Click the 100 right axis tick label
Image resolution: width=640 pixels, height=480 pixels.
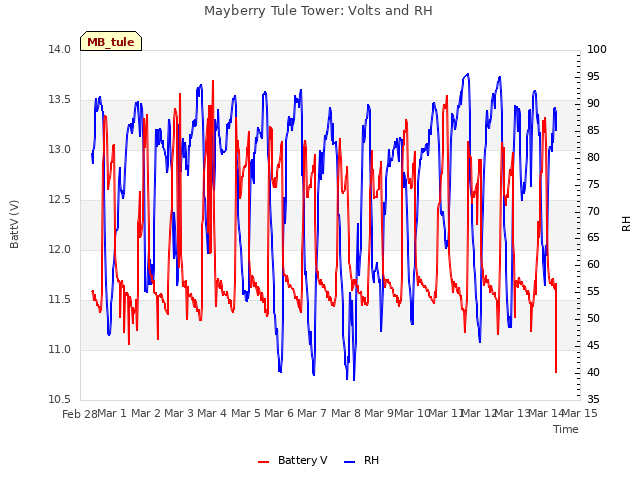[596, 49]
